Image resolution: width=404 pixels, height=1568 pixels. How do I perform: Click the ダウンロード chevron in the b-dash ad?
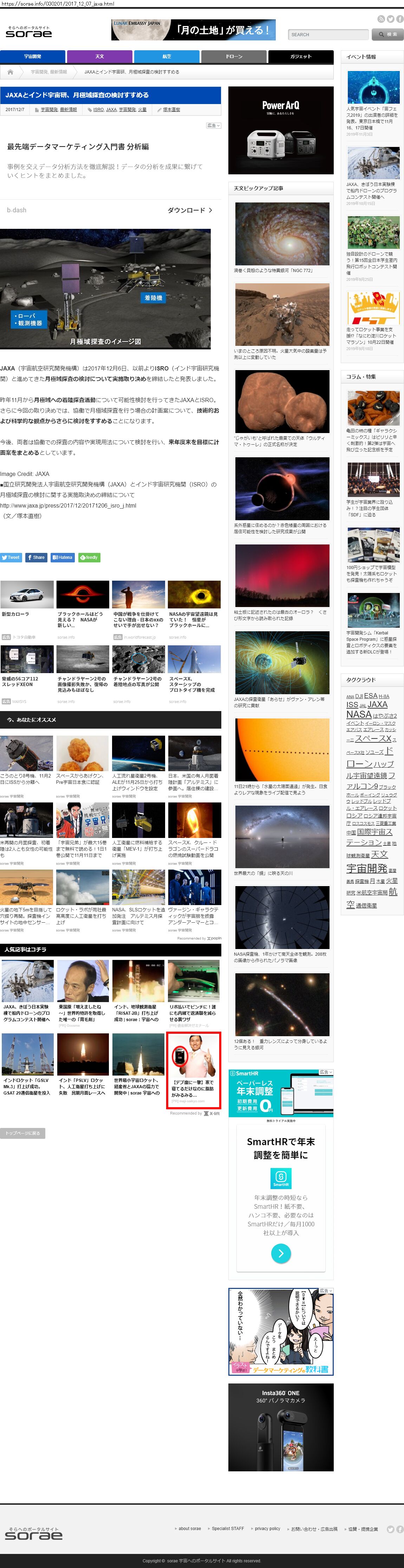click(210, 210)
